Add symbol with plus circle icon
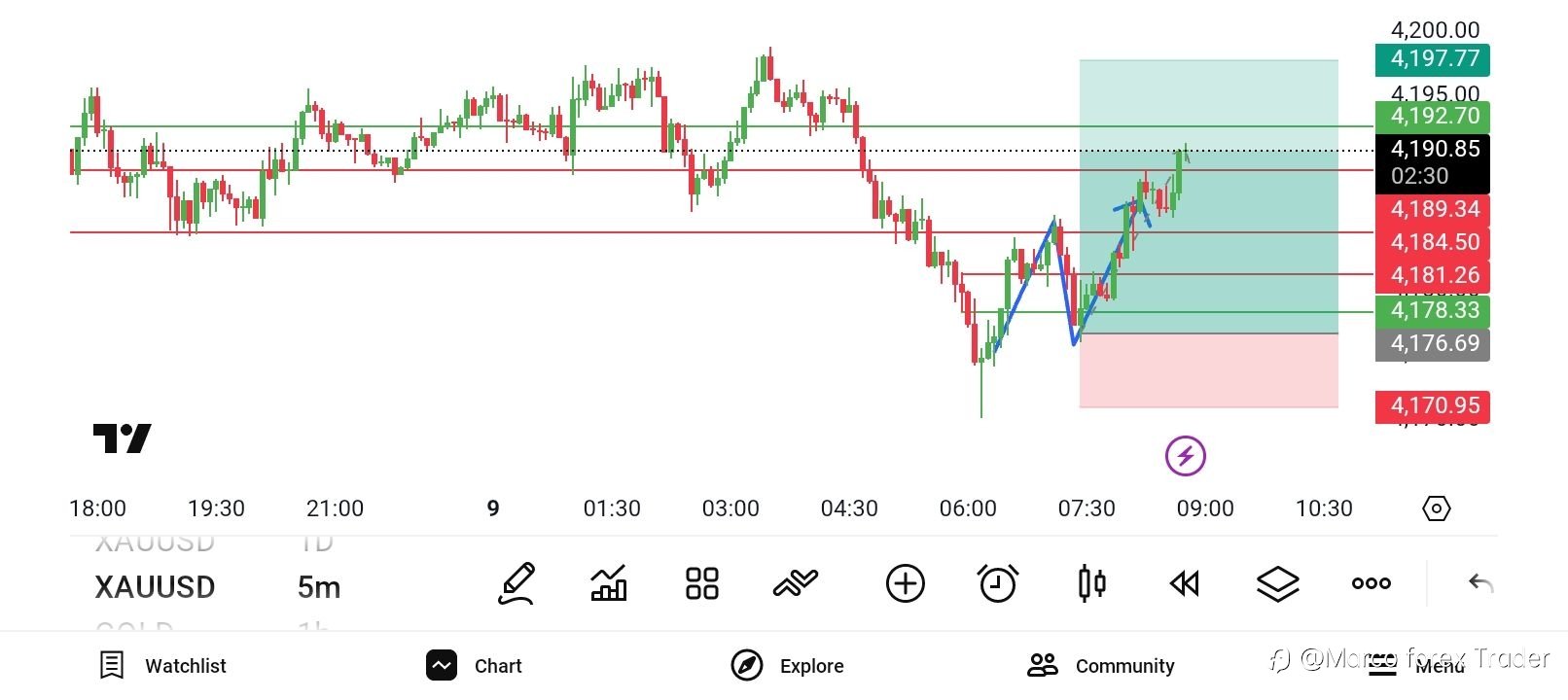The image size is (1568, 700). point(905,583)
